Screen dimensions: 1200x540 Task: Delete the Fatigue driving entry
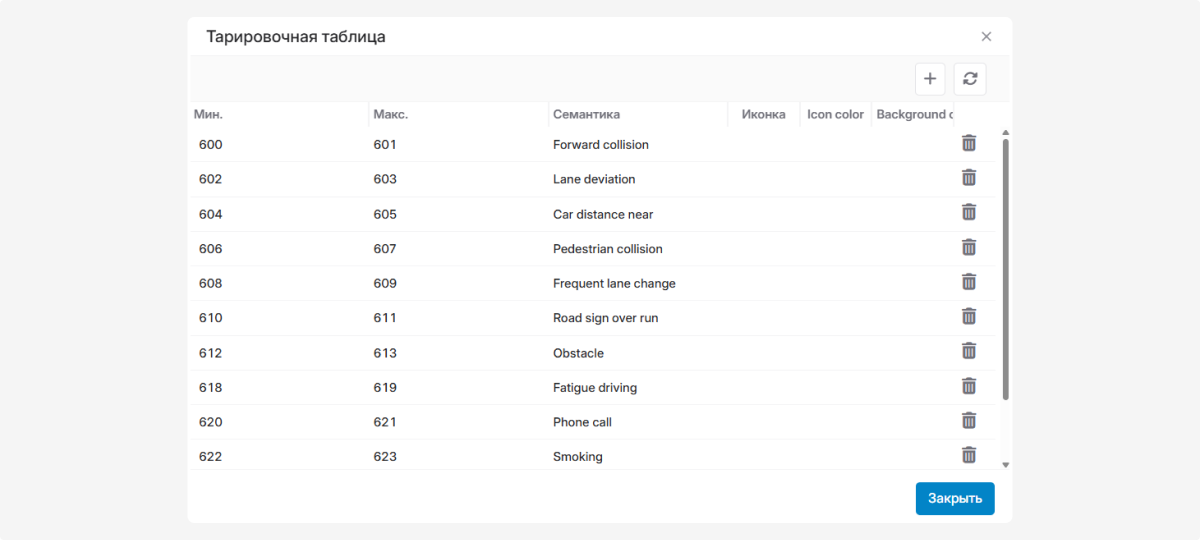(x=968, y=386)
